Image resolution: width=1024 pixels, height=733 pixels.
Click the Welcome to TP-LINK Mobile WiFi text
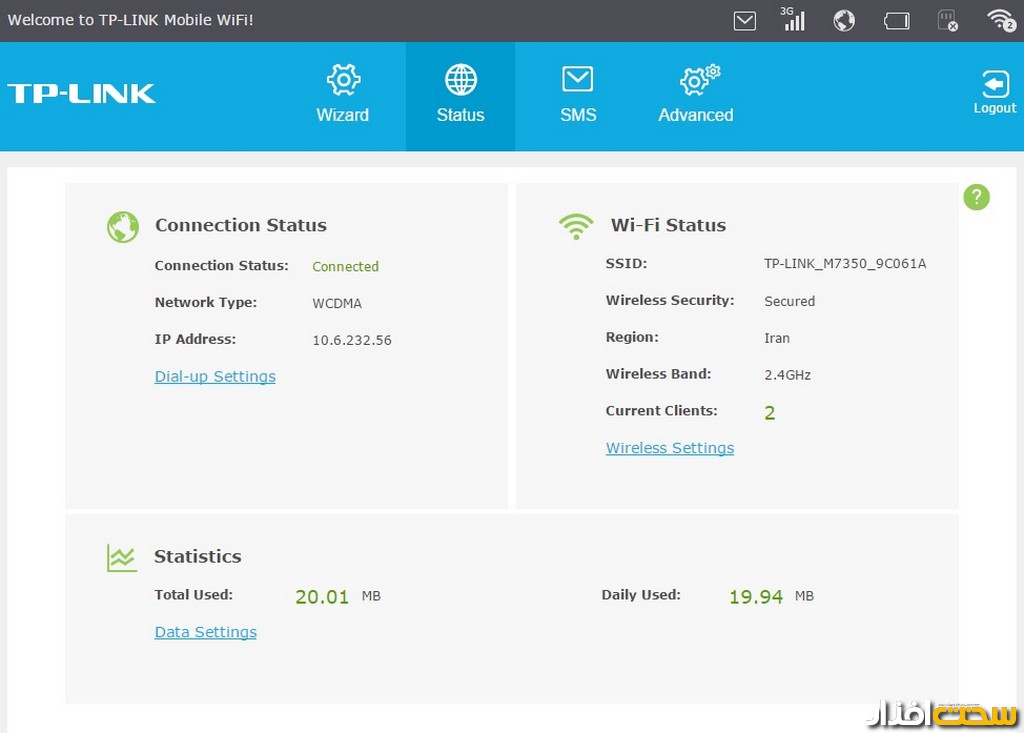(x=131, y=20)
